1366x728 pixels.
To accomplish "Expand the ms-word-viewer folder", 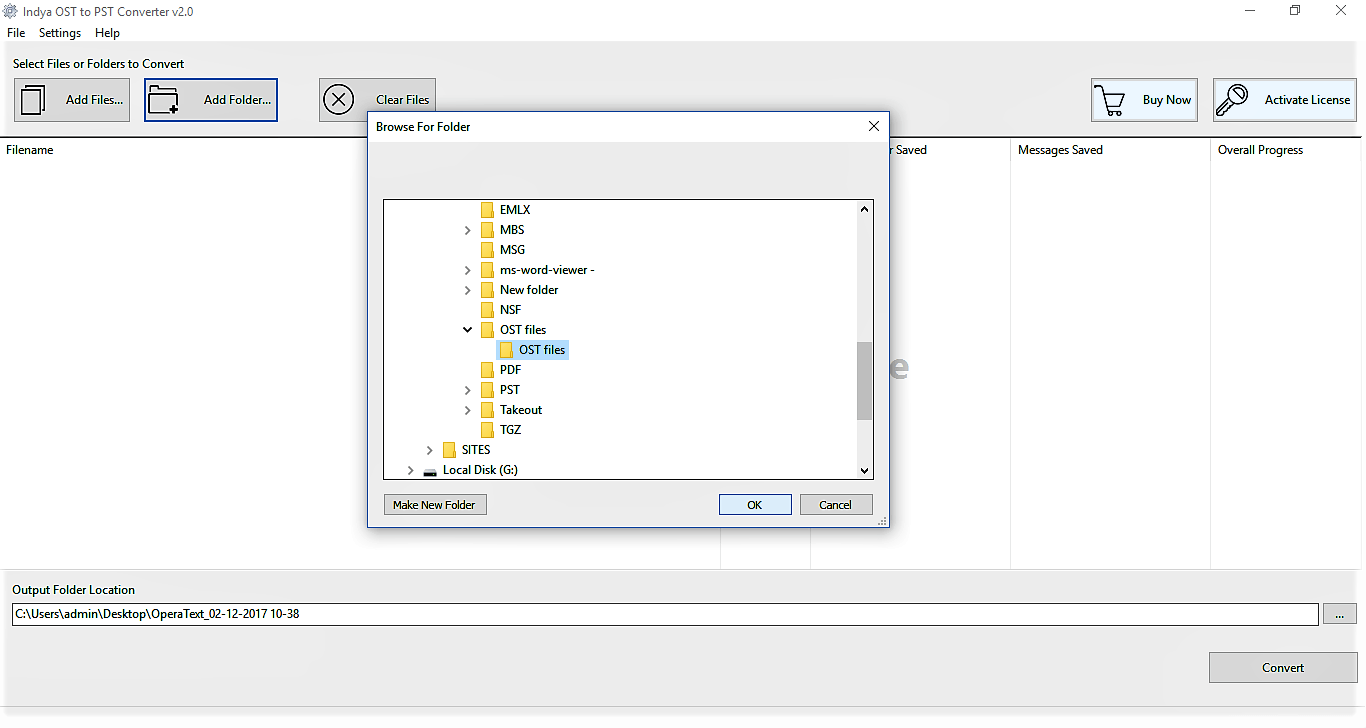I will pos(467,270).
